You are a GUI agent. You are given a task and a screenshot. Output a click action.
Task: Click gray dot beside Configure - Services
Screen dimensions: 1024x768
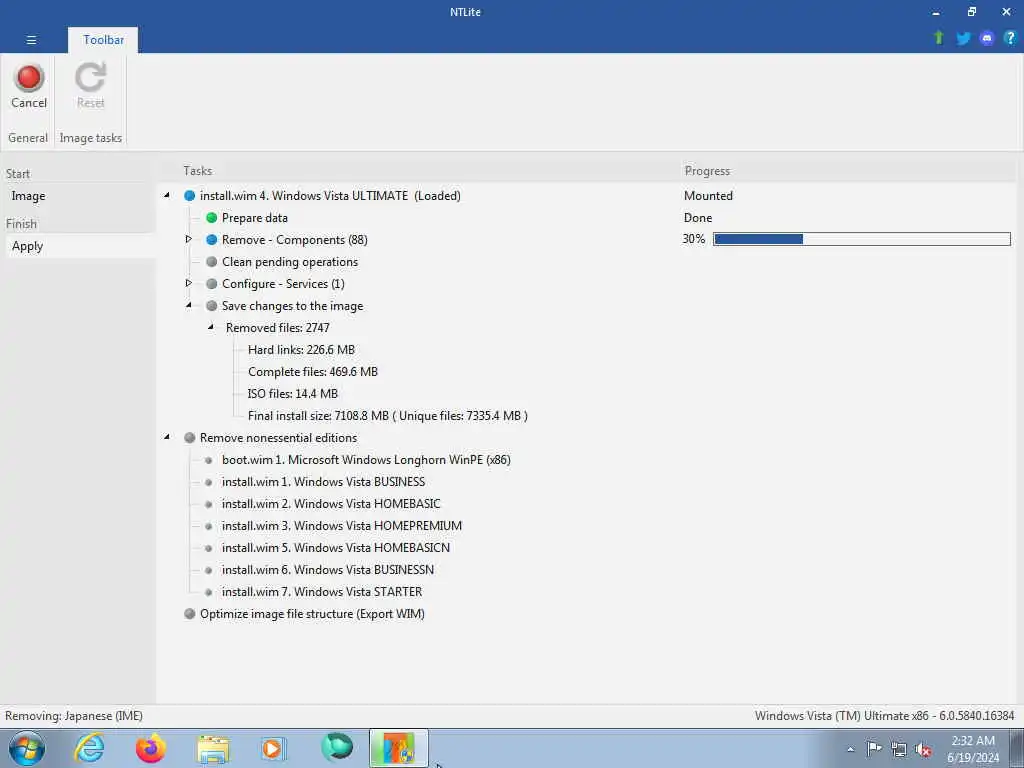[212, 284]
